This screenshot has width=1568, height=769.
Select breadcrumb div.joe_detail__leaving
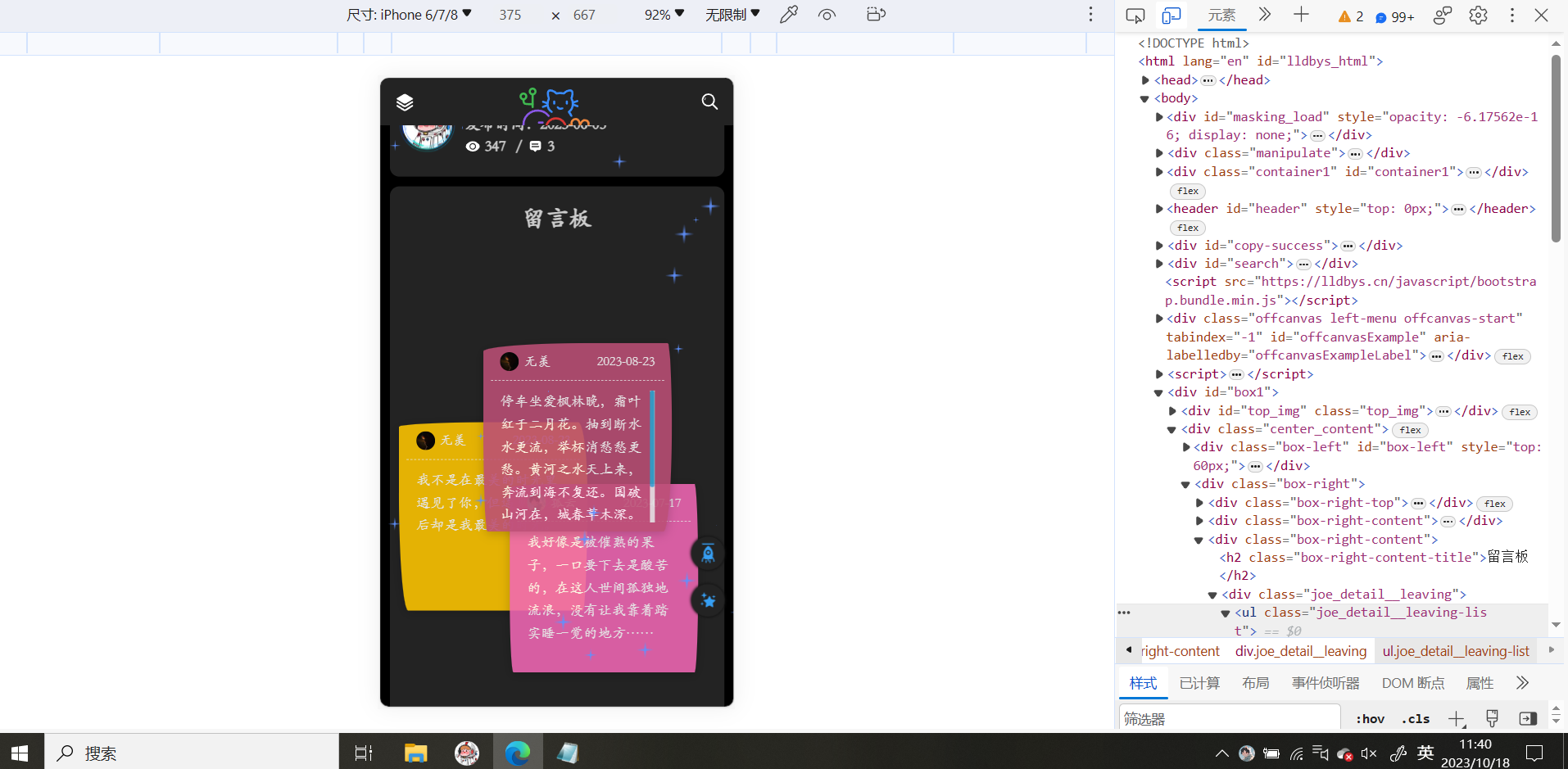pos(1301,651)
